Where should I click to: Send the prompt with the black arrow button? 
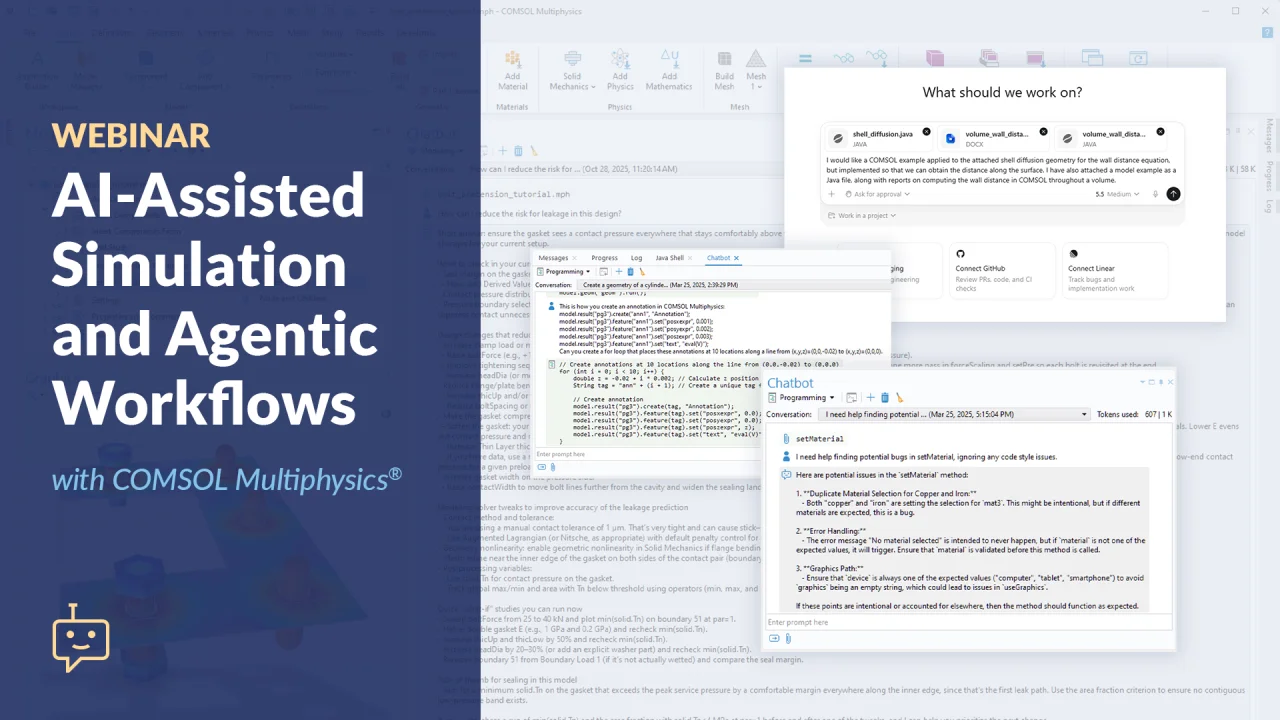(1173, 194)
